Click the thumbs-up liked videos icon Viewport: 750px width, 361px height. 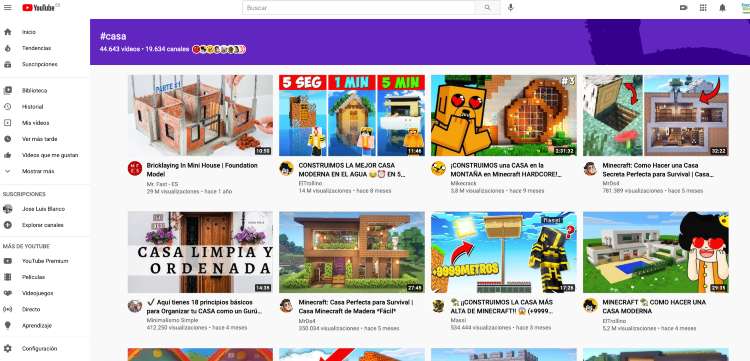click(8, 155)
